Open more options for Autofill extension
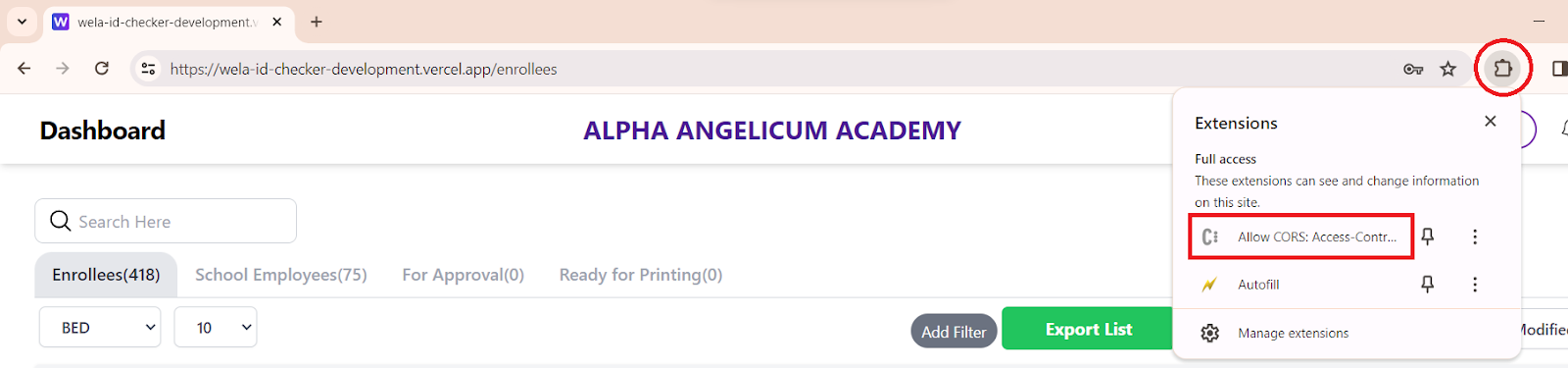Image resolution: width=1568 pixels, height=368 pixels. click(1475, 284)
